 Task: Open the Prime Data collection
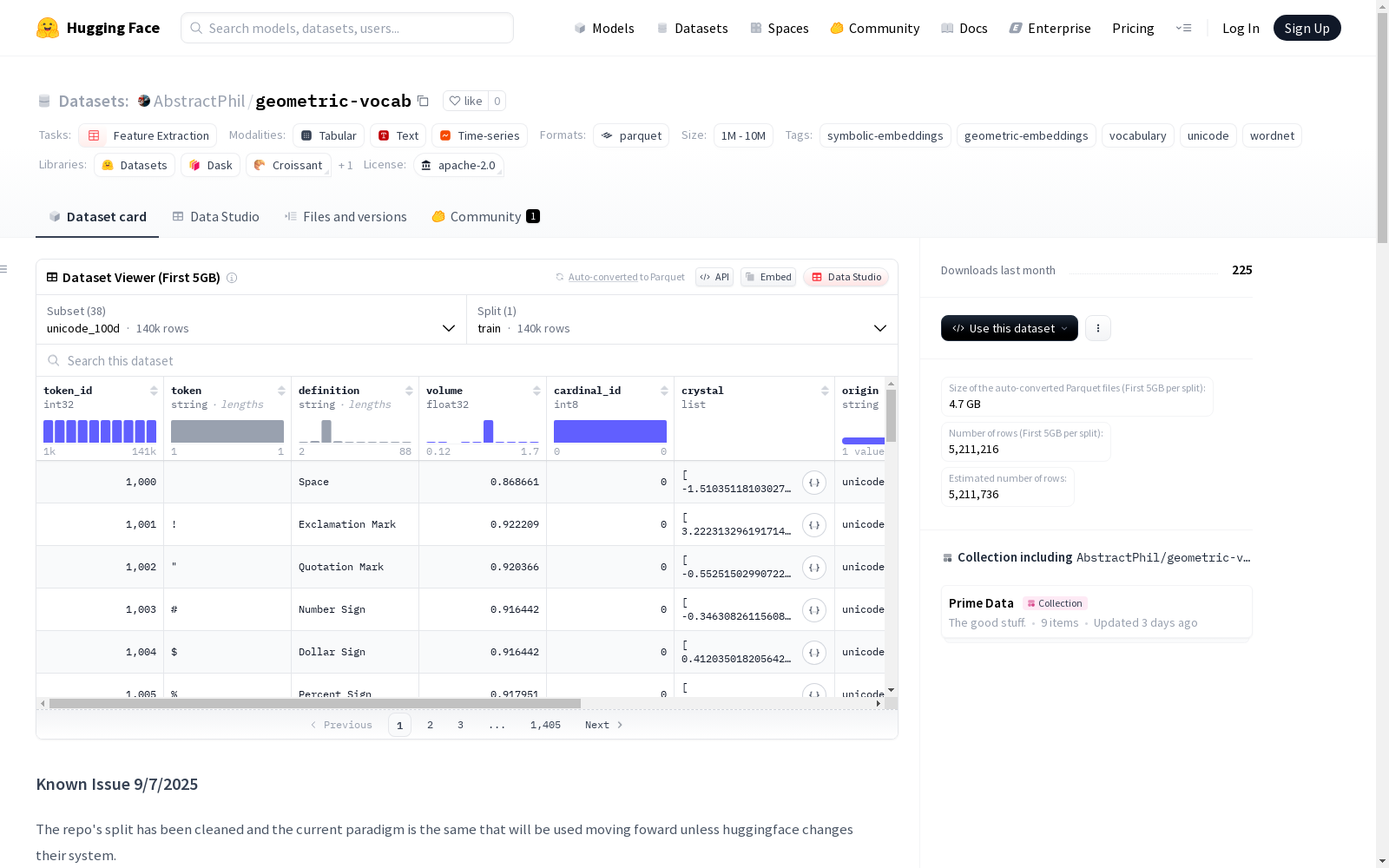(1096, 612)
